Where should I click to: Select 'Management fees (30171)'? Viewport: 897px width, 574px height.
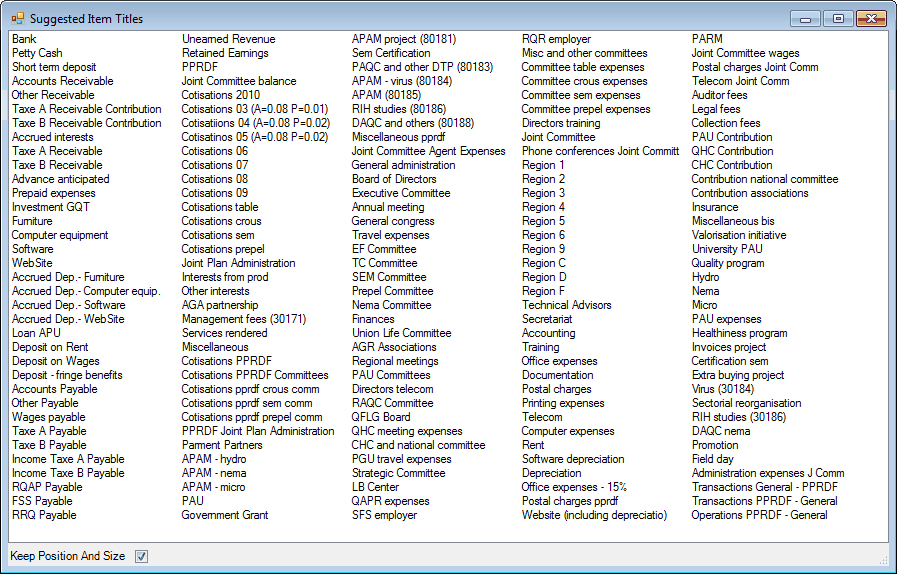click(x=244, y=319)
